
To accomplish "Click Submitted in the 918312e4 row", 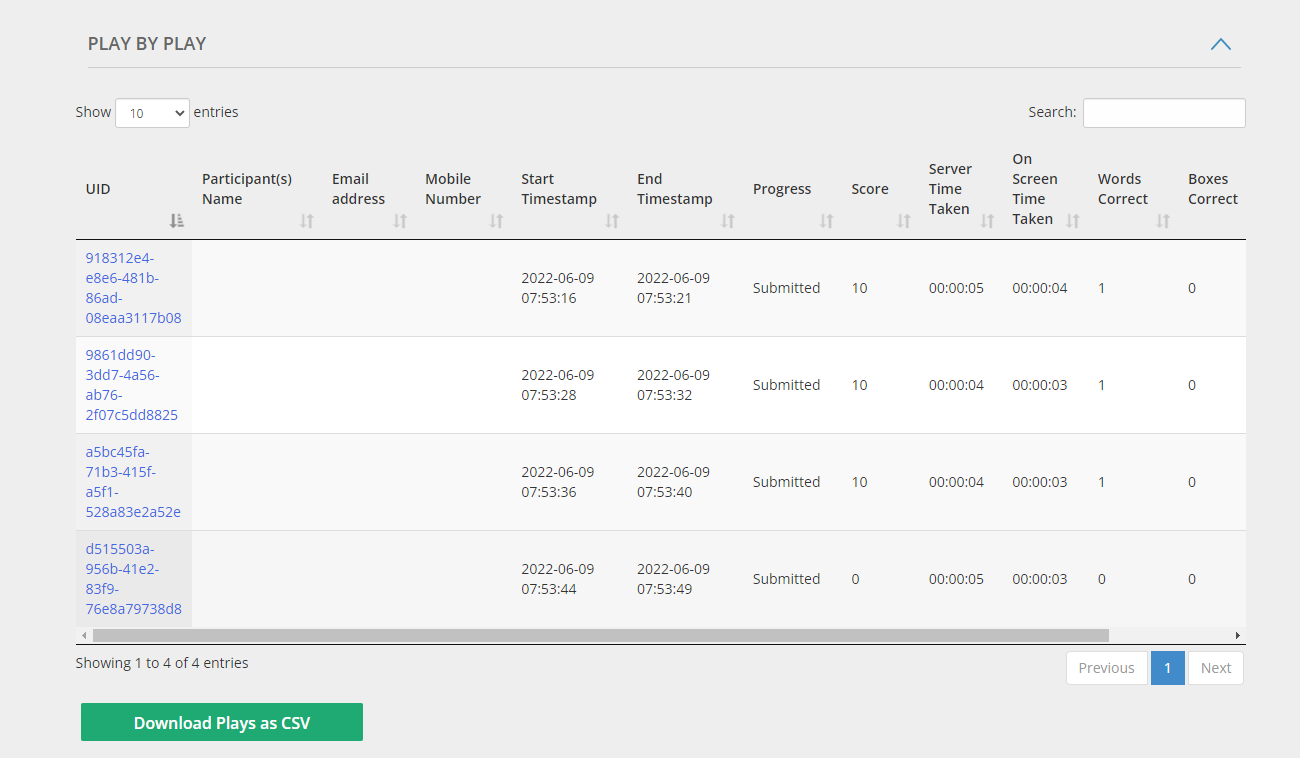I will (x=786, y=288).
